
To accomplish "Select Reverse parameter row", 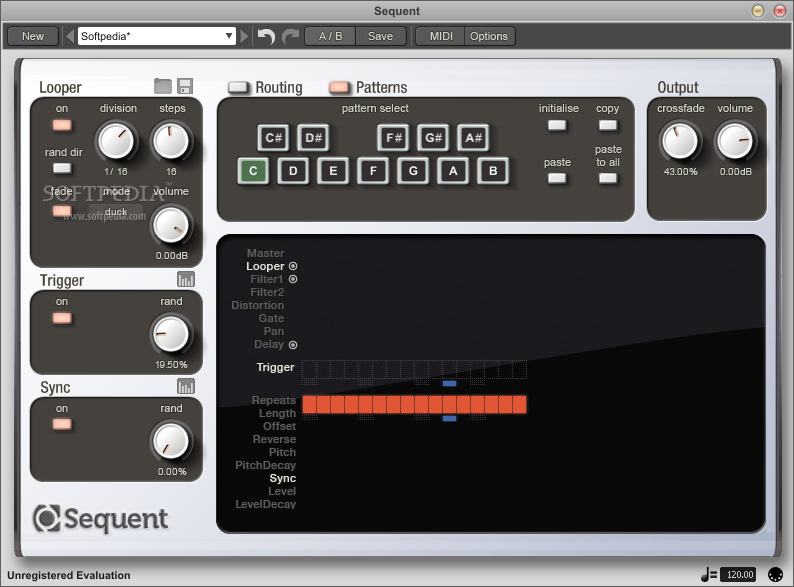I will [274, 439].
